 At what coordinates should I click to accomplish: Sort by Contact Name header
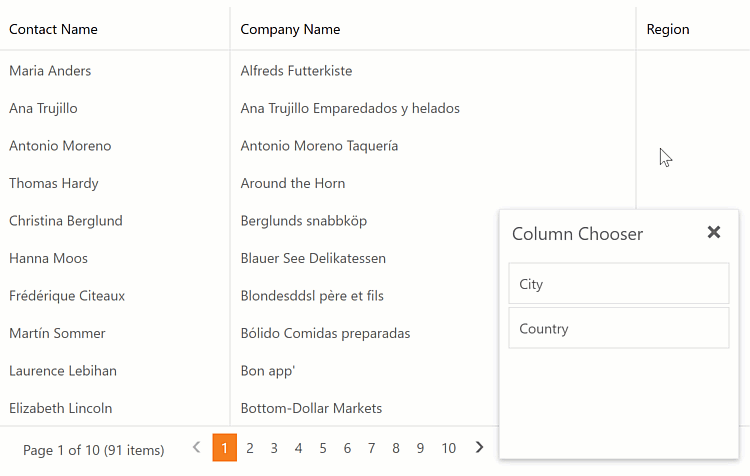point(53,29)
